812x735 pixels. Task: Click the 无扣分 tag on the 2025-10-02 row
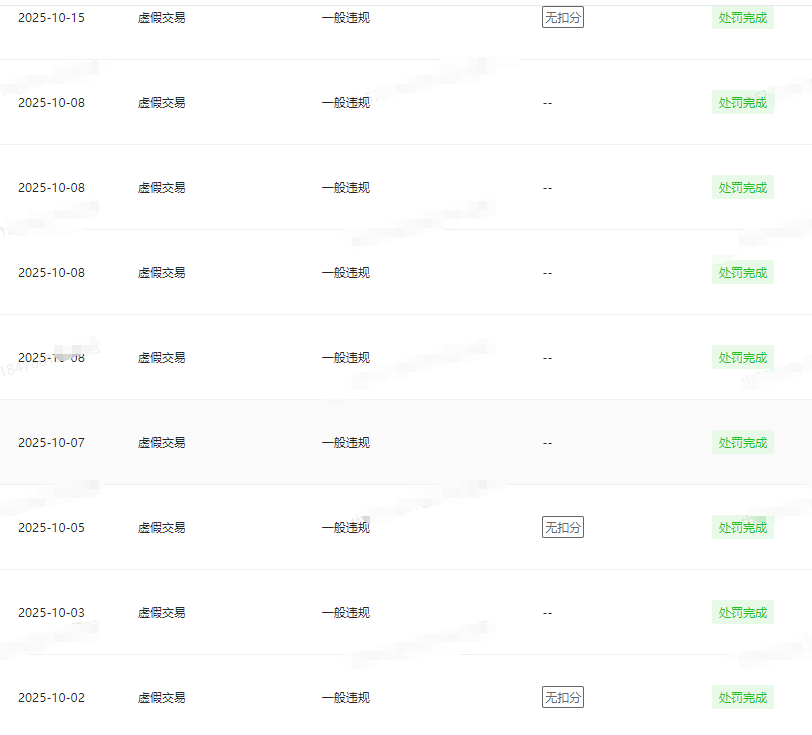click(x=562, y=697)
